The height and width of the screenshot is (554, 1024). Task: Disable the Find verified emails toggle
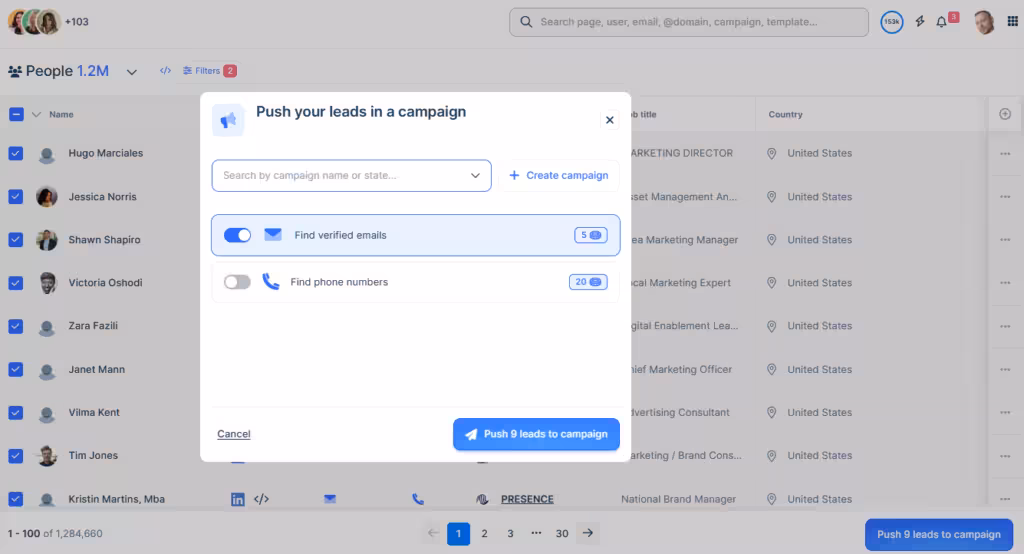coord(237,235)
